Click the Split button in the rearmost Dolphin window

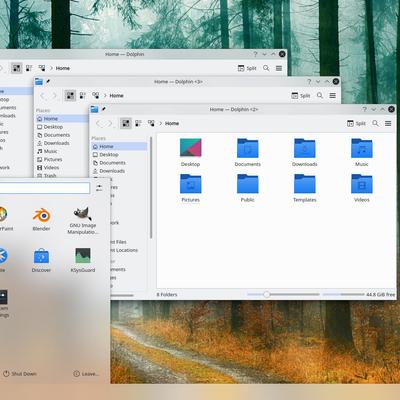click(247, 68)
